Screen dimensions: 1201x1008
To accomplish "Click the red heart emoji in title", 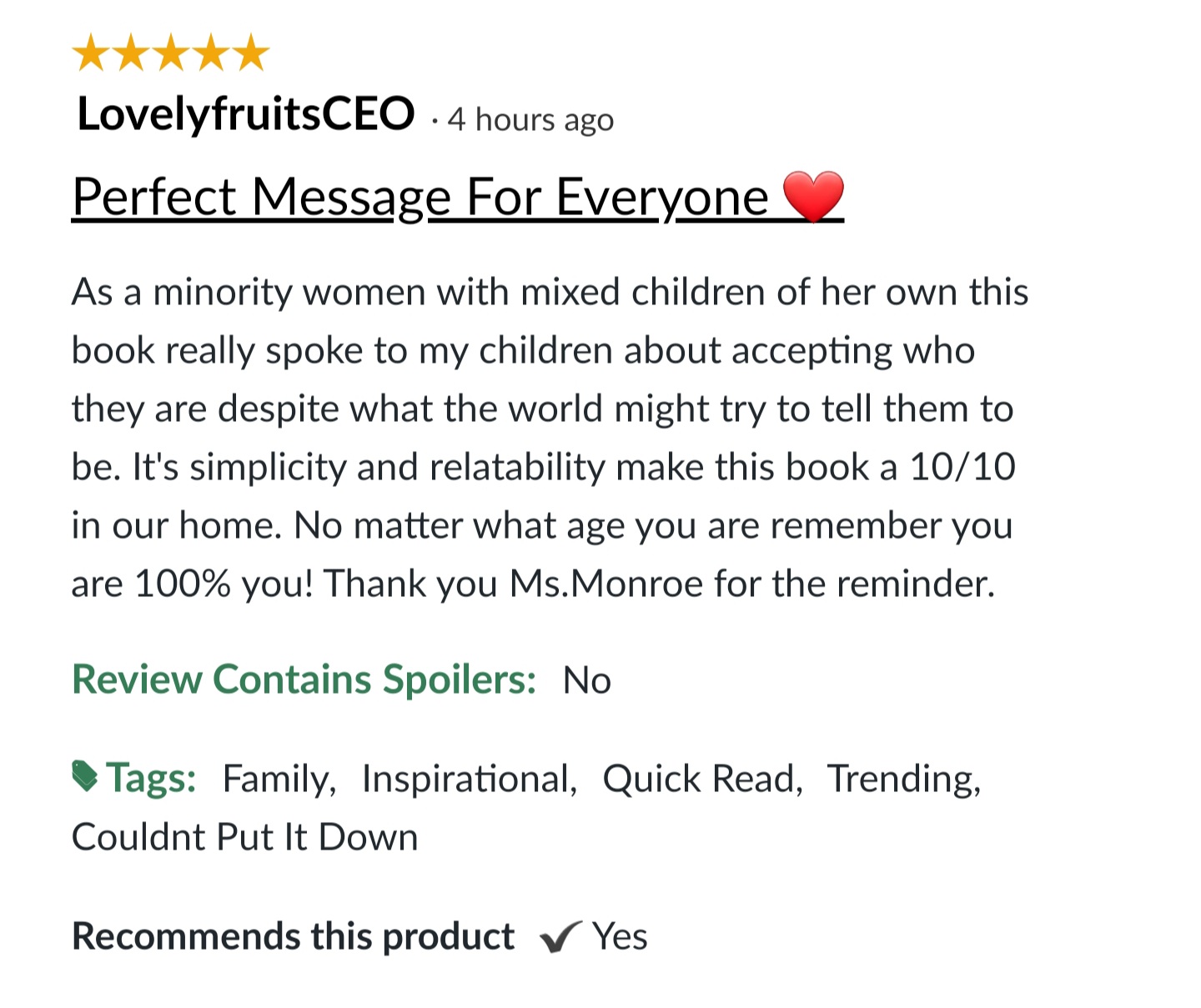I will coord(813,197).
